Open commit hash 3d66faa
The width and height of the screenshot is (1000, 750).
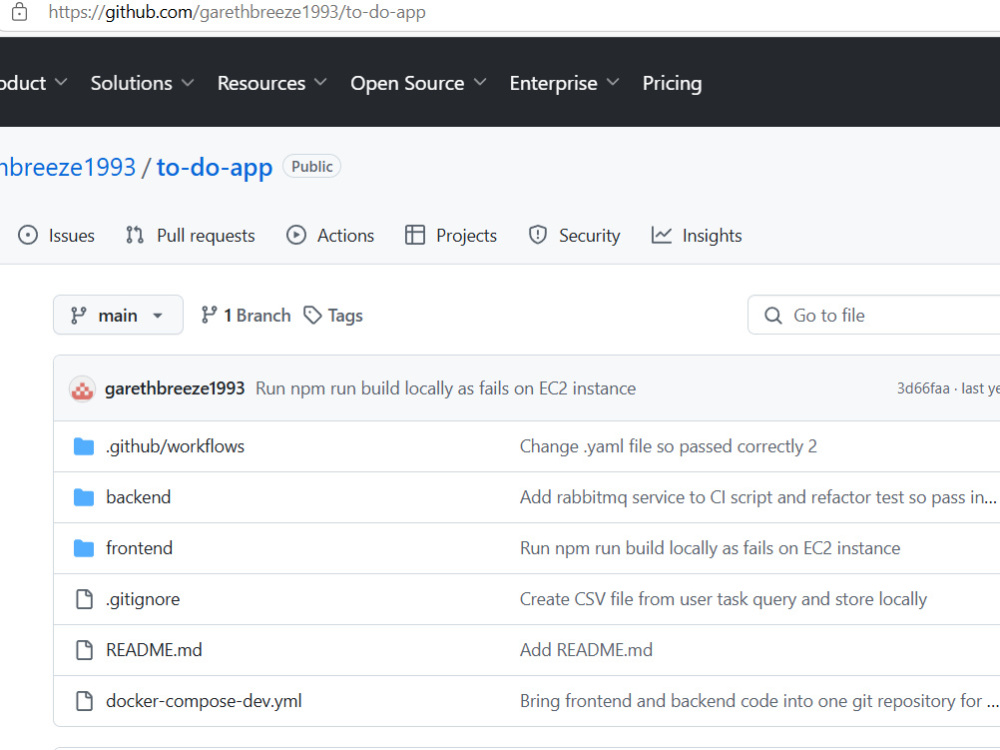pyautogui.click(x=923, y=388)
